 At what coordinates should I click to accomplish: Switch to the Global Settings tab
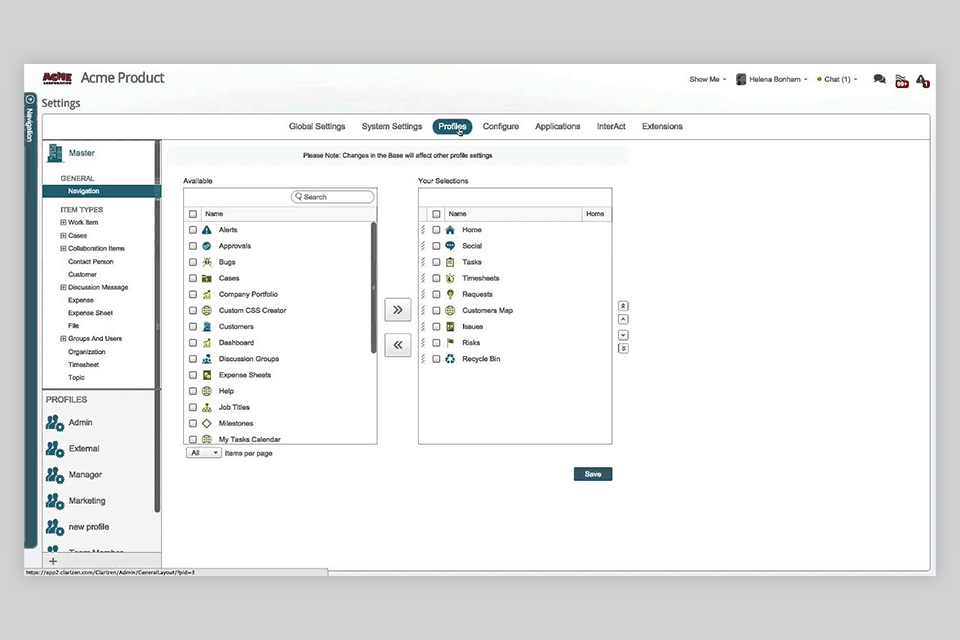click(x=317, y=126)
